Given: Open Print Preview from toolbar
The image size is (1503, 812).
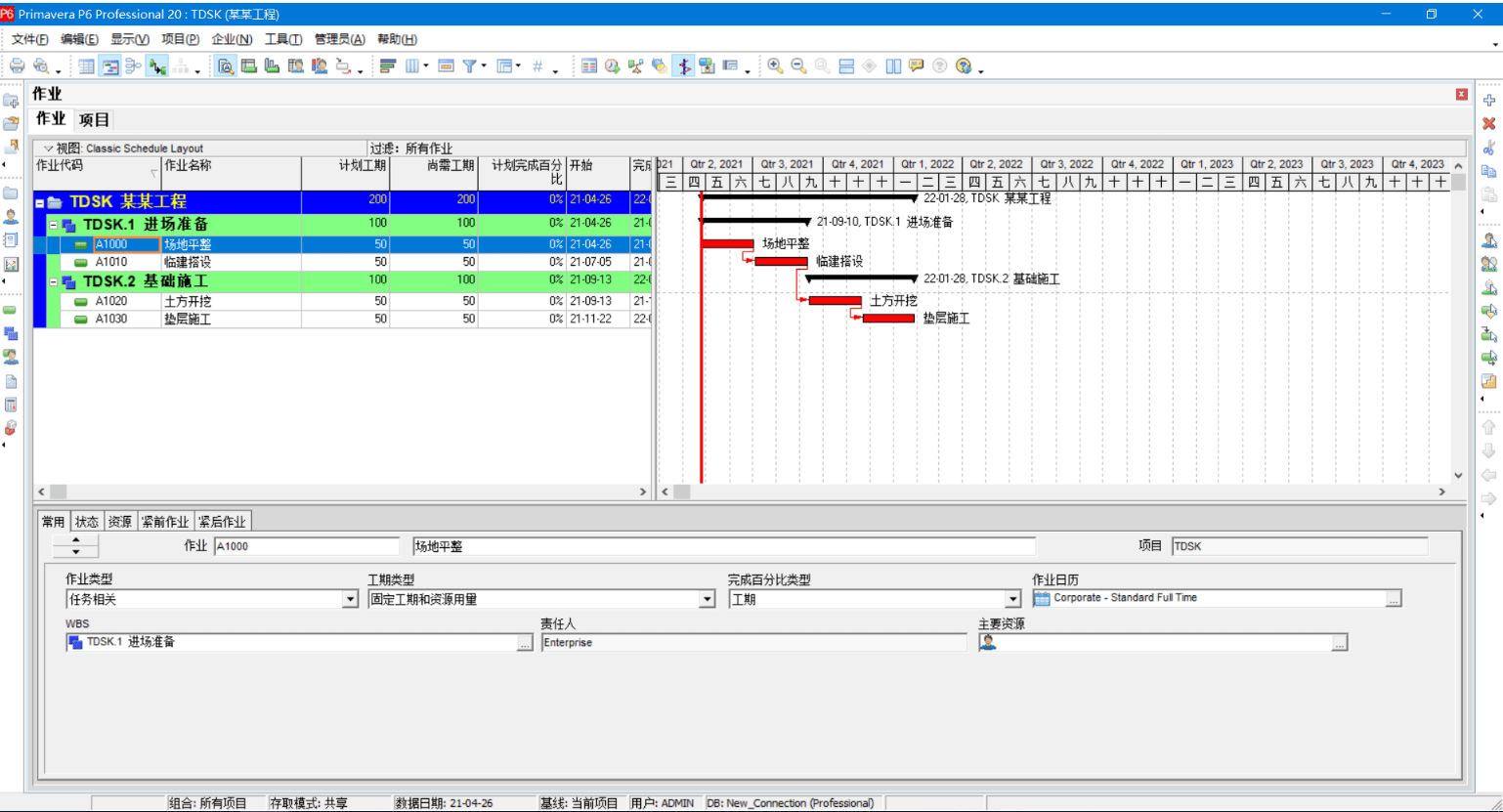Looking at the screenshot, I should pos(41,66).
